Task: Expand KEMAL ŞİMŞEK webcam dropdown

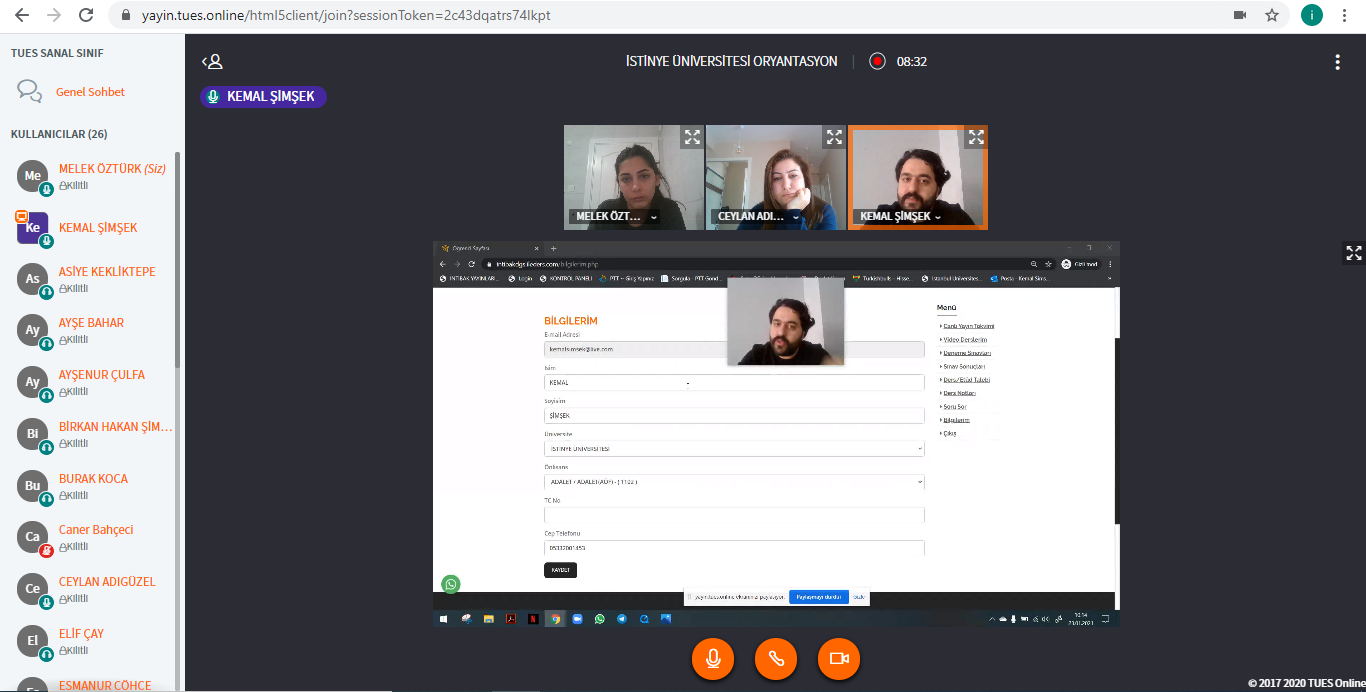Action: click(x=938, y=217)
